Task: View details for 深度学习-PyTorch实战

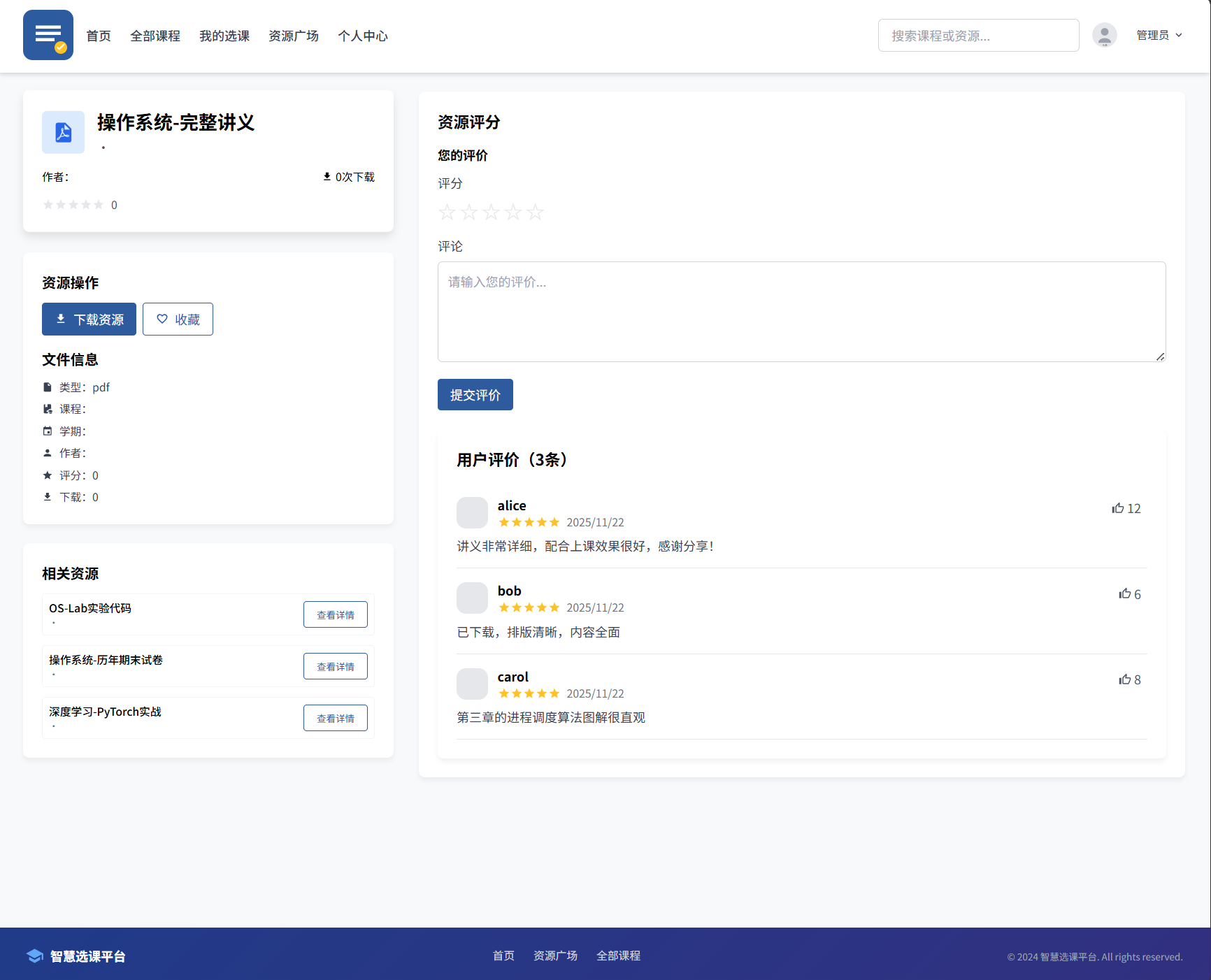Action: tap(336, 718)
